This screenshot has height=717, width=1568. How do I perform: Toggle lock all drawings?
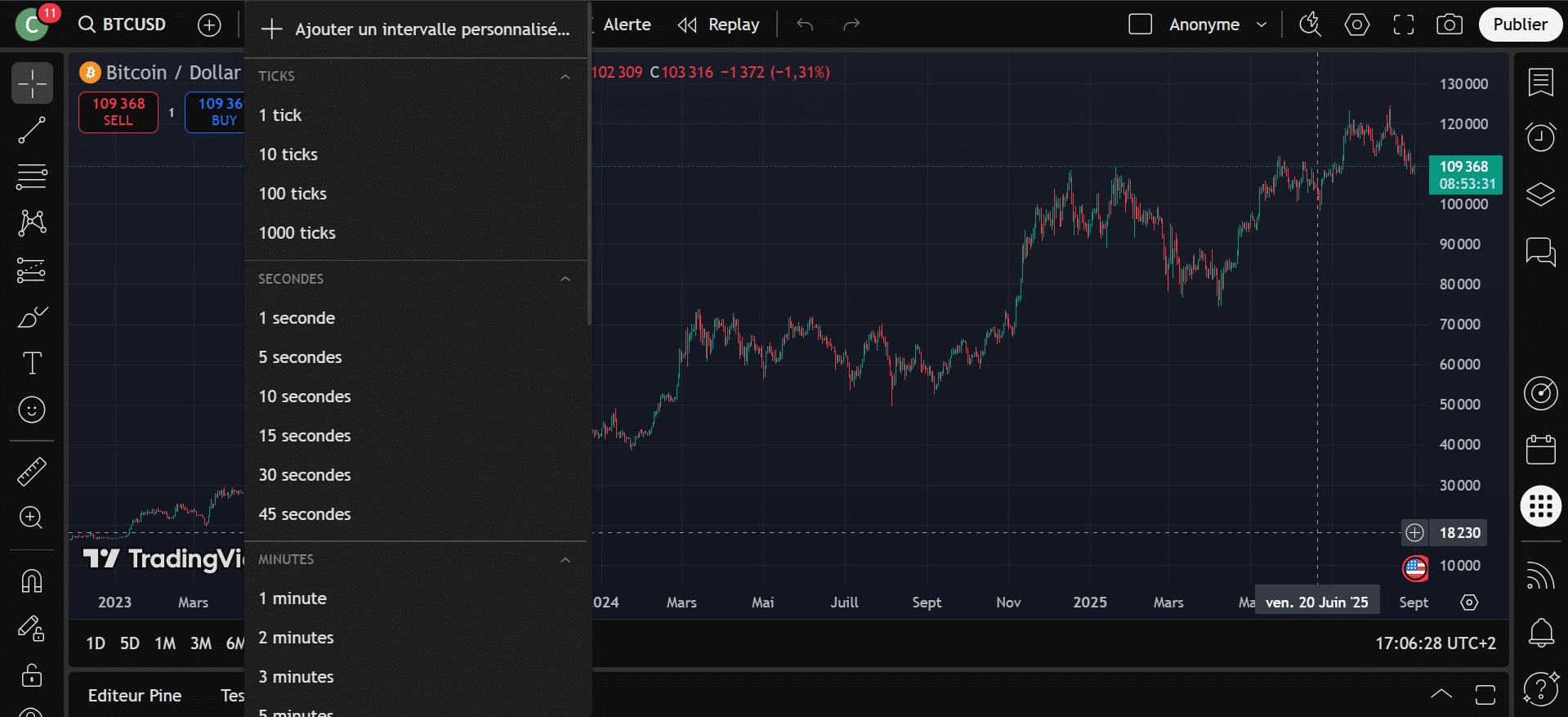tap(32, 675)
